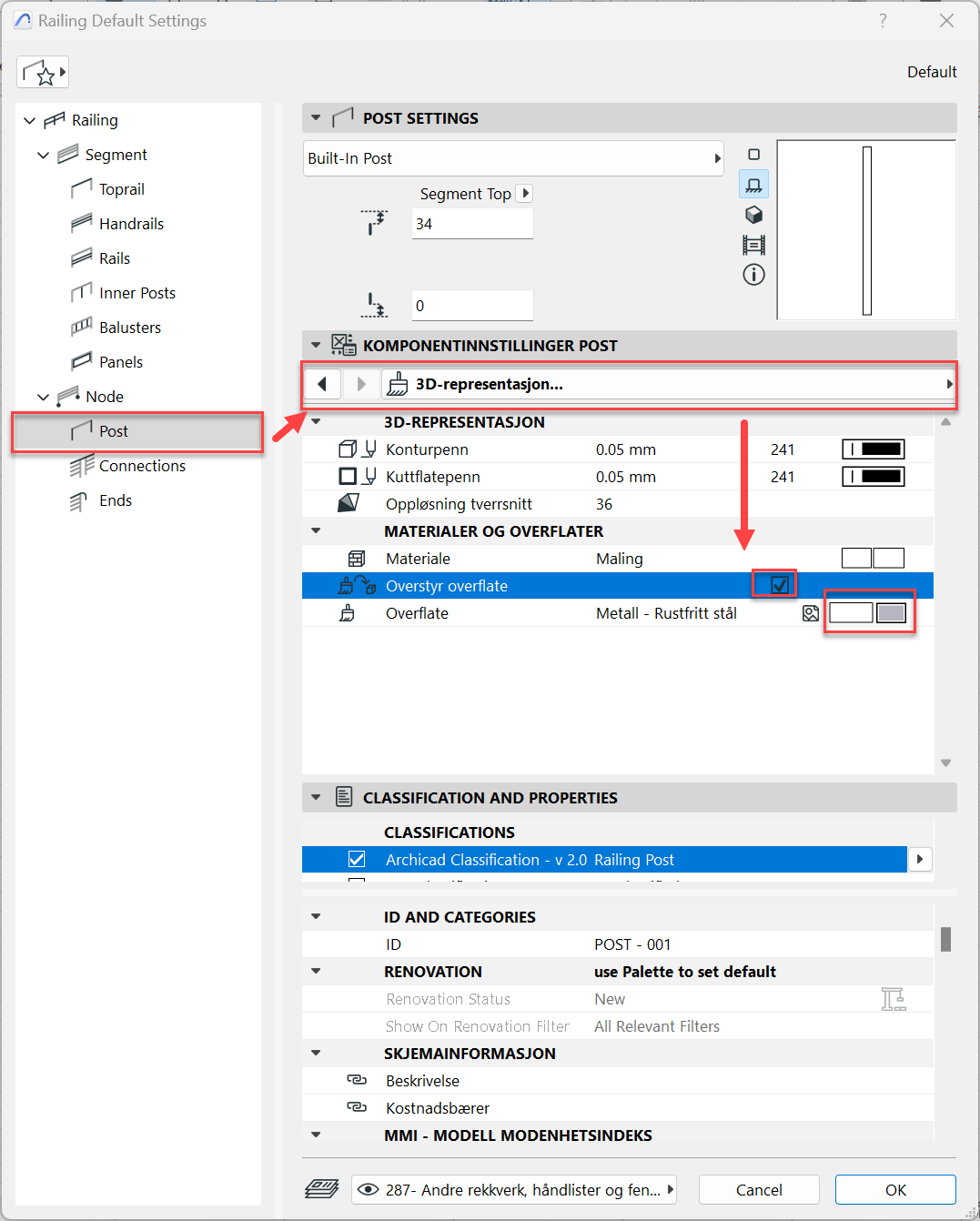This screenshot has height=1221, width=980.
Task: Collapse the Post Settings panel
Action: click(x=316, y=118)
